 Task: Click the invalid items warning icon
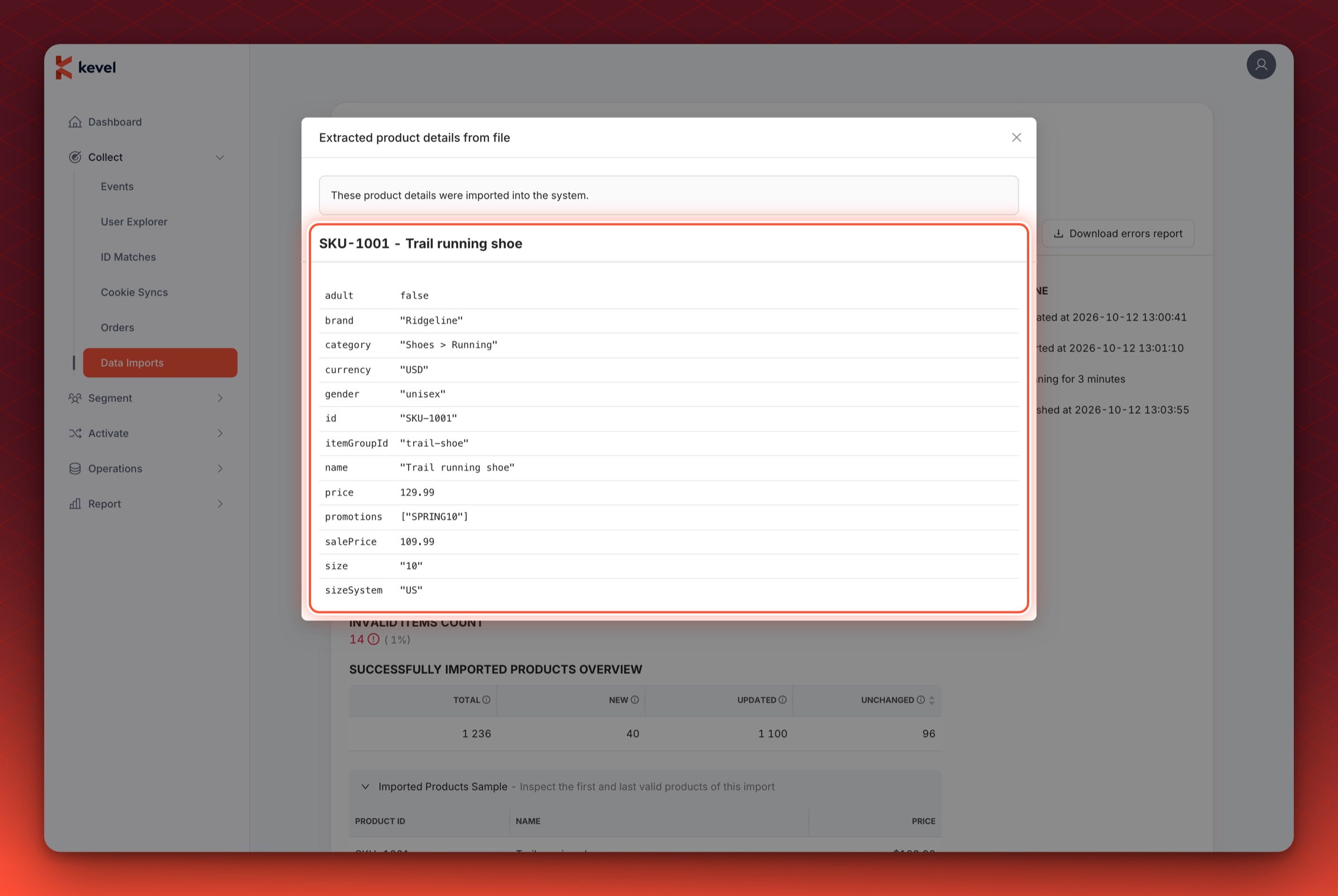[x=373, y=640]
